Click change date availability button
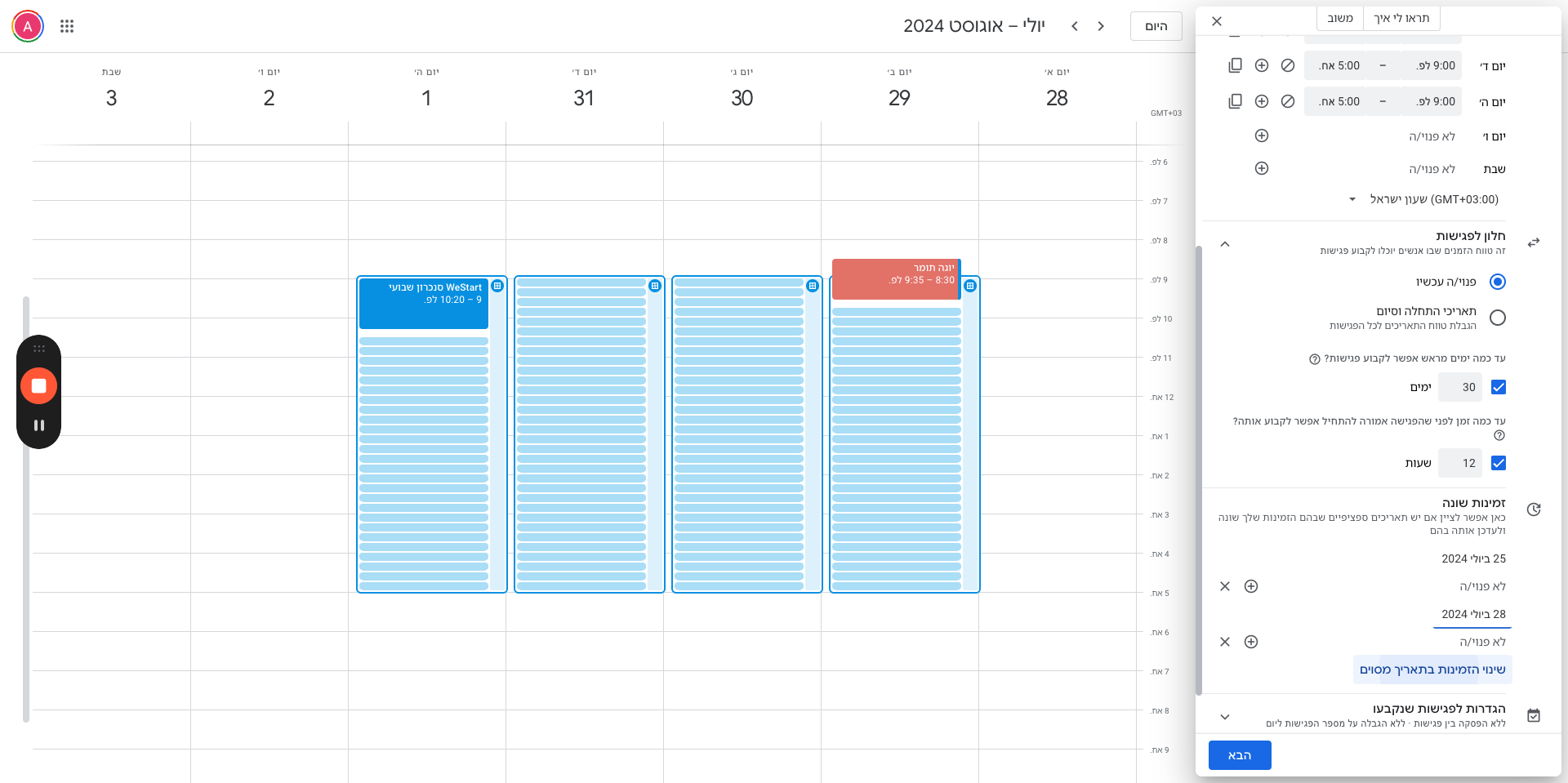The image size is (1568, 783). (x=1432, y=670)
